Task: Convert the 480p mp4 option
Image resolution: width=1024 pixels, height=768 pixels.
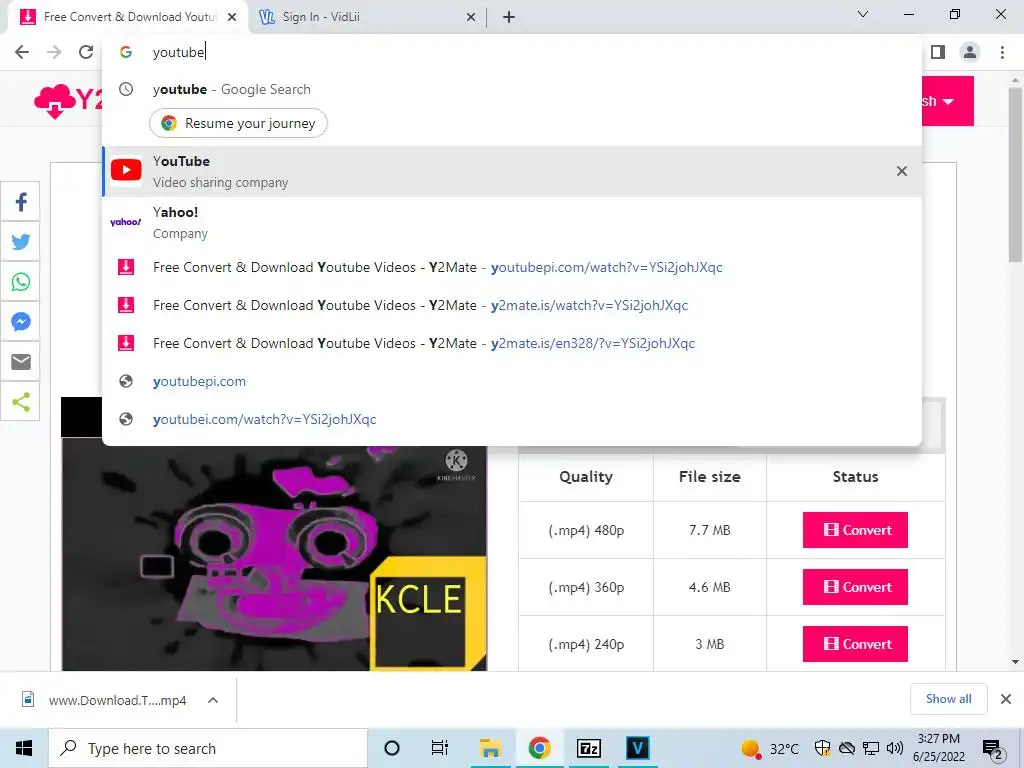Action: point(855,530)
